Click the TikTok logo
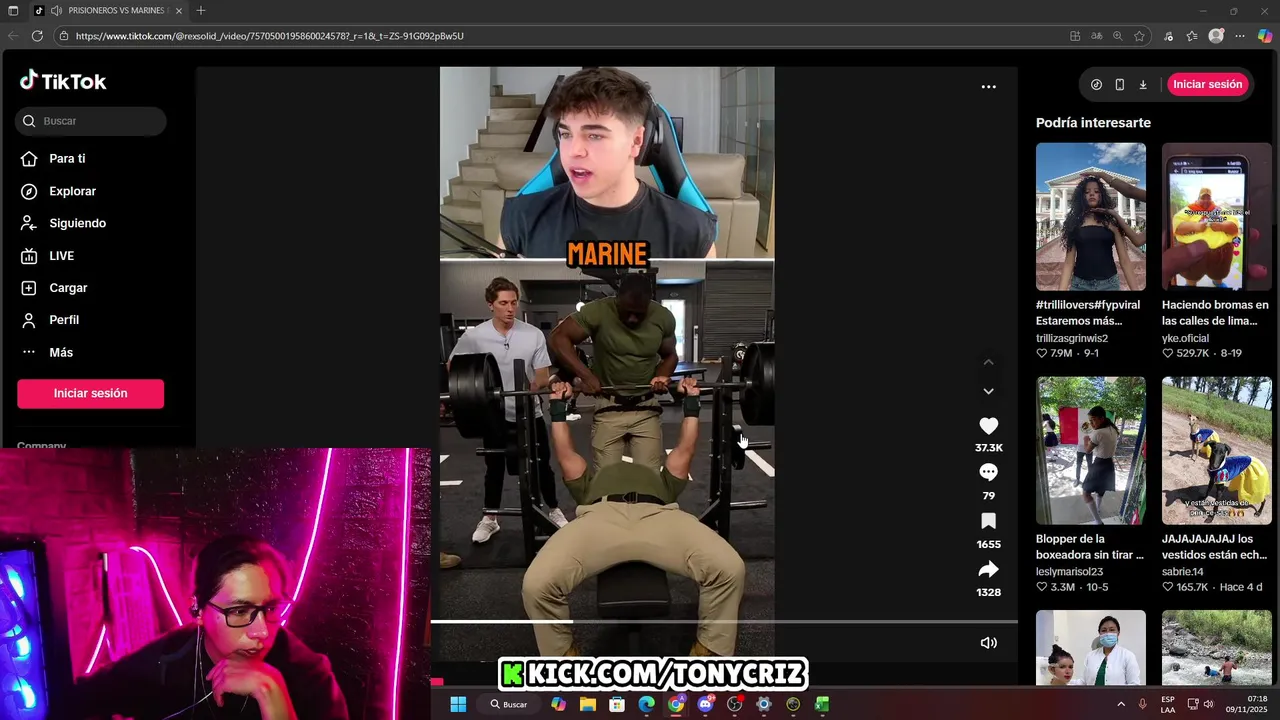The height and width of the screenshot is (720, 1280). click(x=63, y=81)
